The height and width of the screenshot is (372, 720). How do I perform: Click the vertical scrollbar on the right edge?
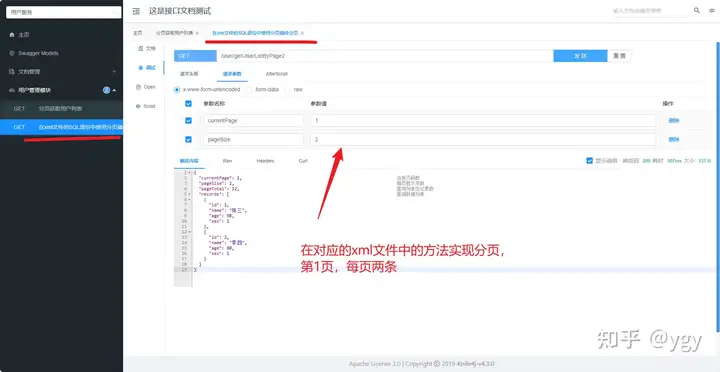pos(718,186)
